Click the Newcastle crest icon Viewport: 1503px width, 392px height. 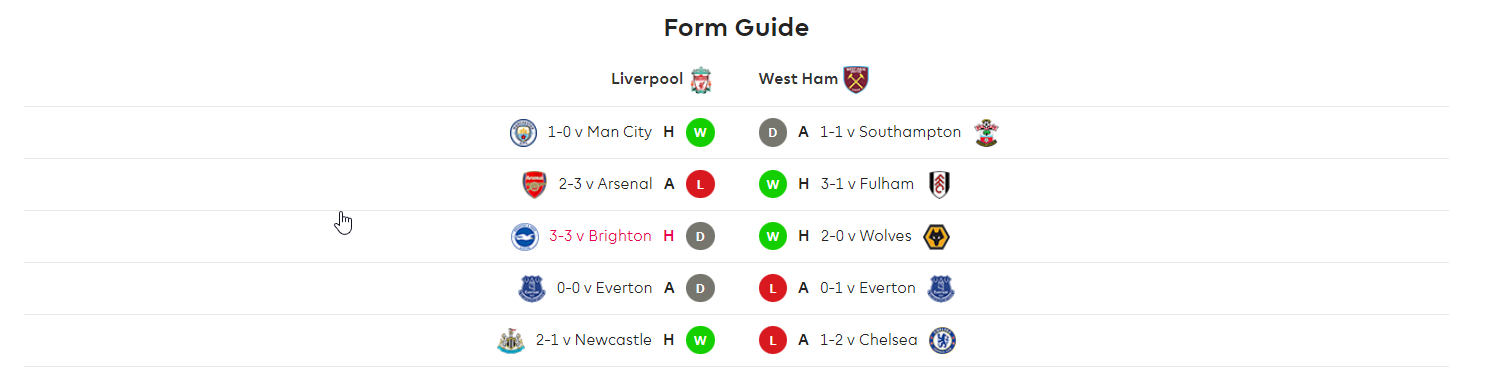[511, 341]
